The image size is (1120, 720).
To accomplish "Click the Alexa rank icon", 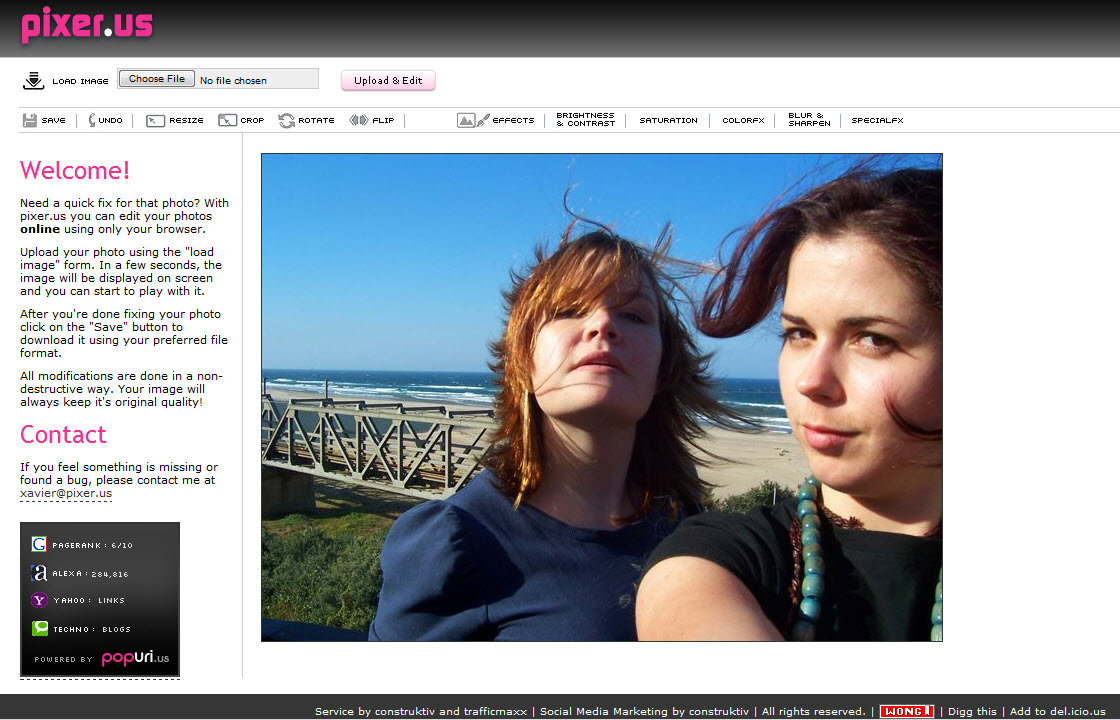I will [39, 573].
